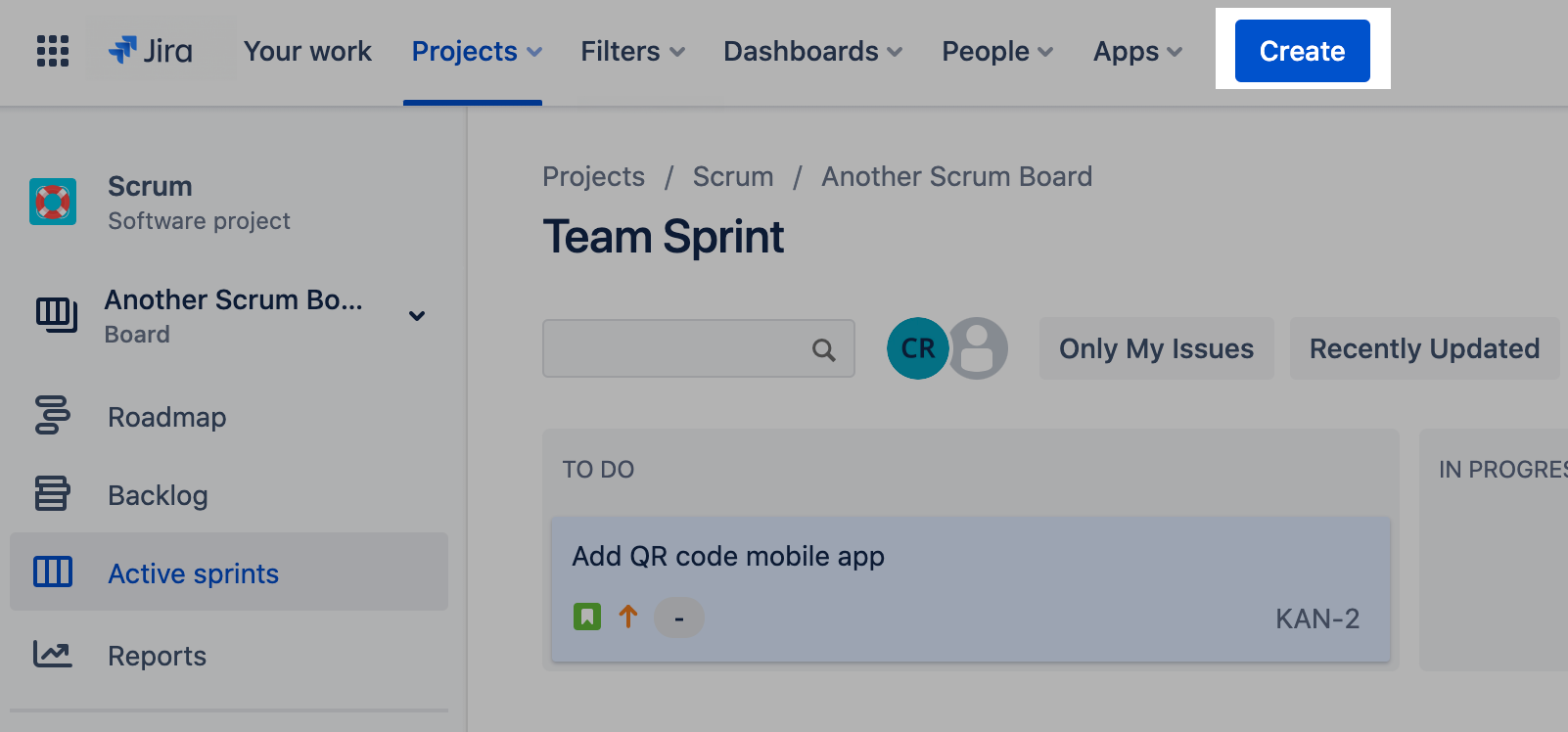This screenshot has width=1568, height=732.
Task: Expand the Projects dropdown menu
Action: [x=476, y=51]
